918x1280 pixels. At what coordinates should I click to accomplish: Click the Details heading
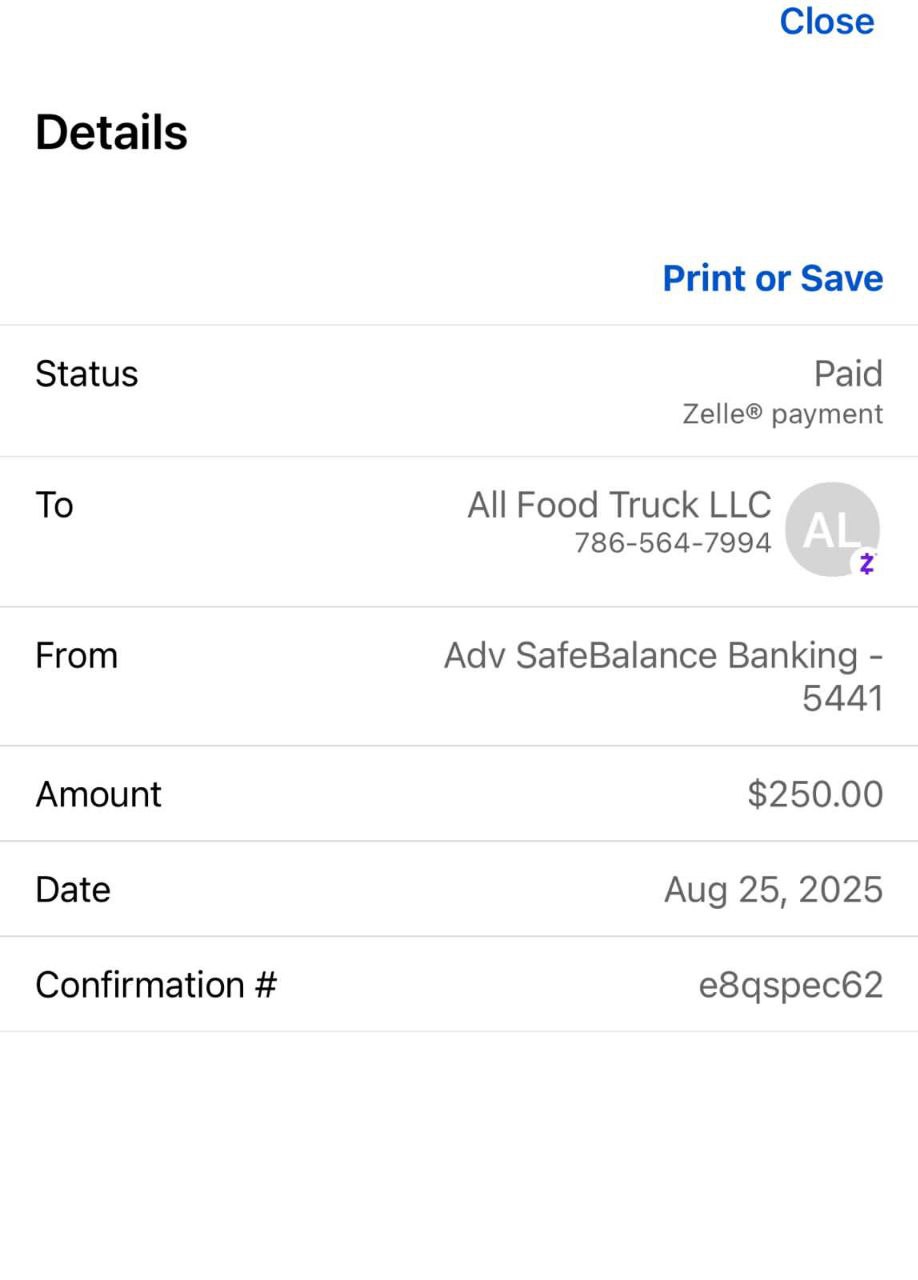tap(111, 132)
